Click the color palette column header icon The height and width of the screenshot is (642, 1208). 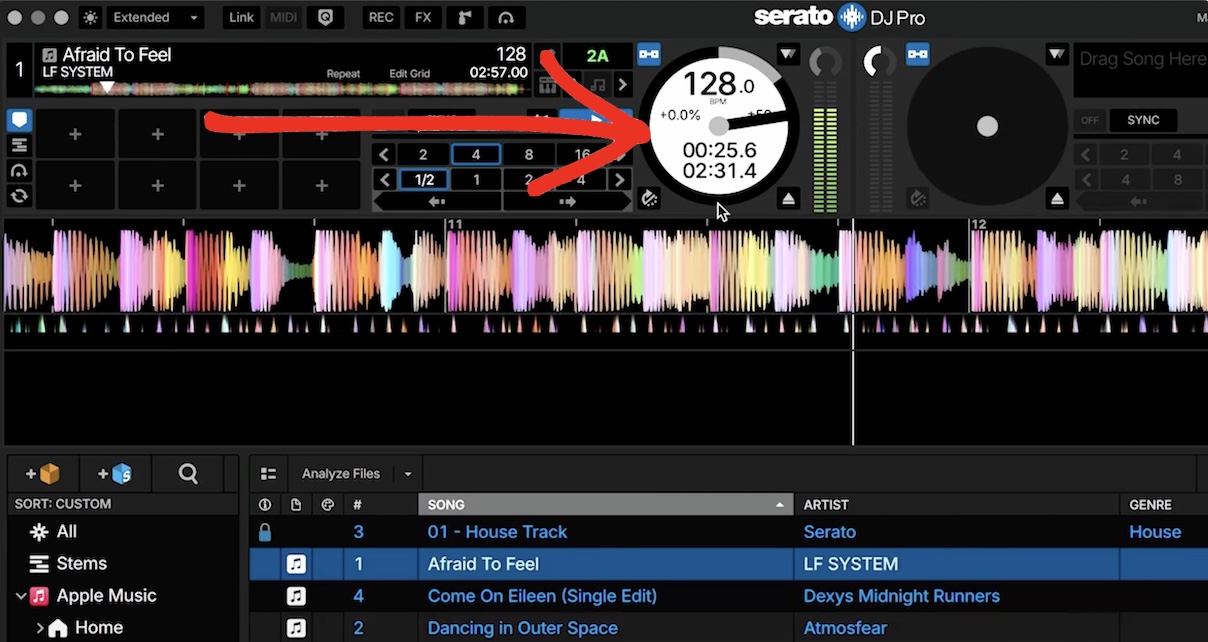pyautogui.click(x=327, y=505)
